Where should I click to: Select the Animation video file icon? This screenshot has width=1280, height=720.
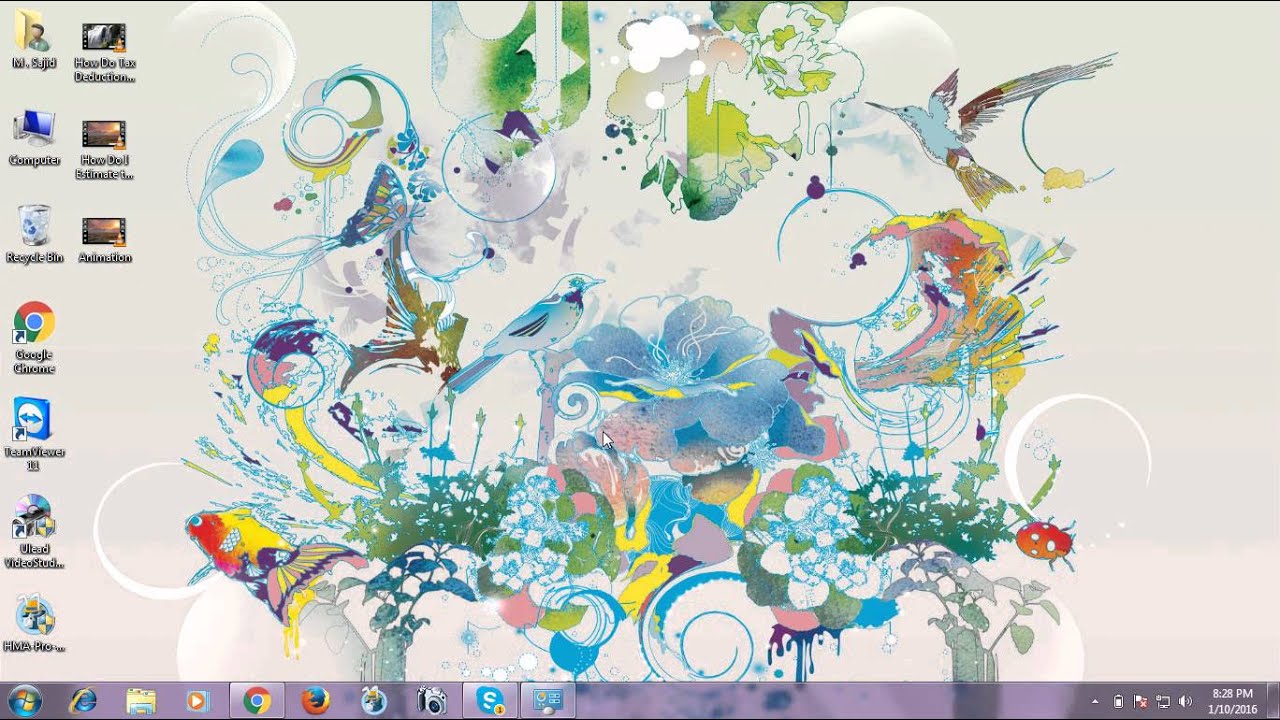point(104,240)
